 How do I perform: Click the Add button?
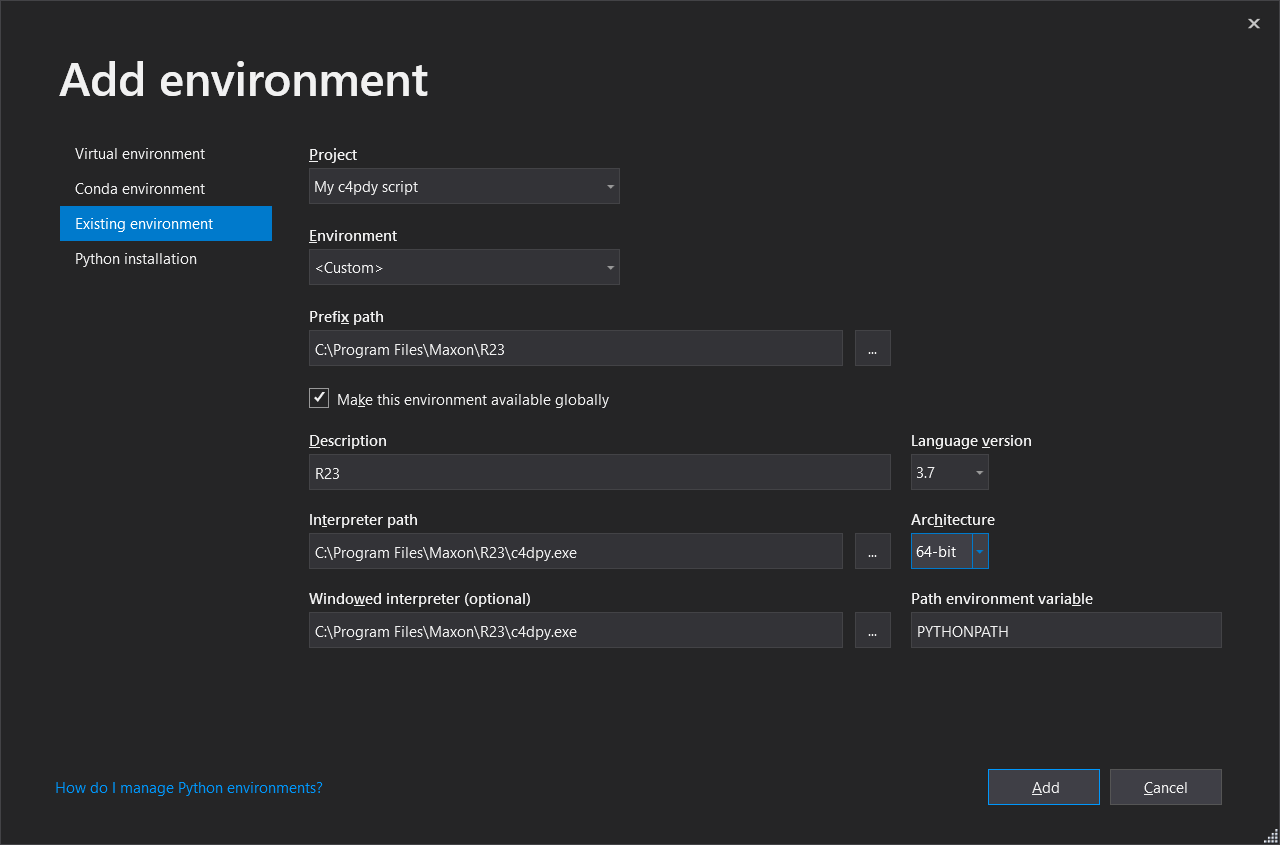click(x=1043, y=787)
